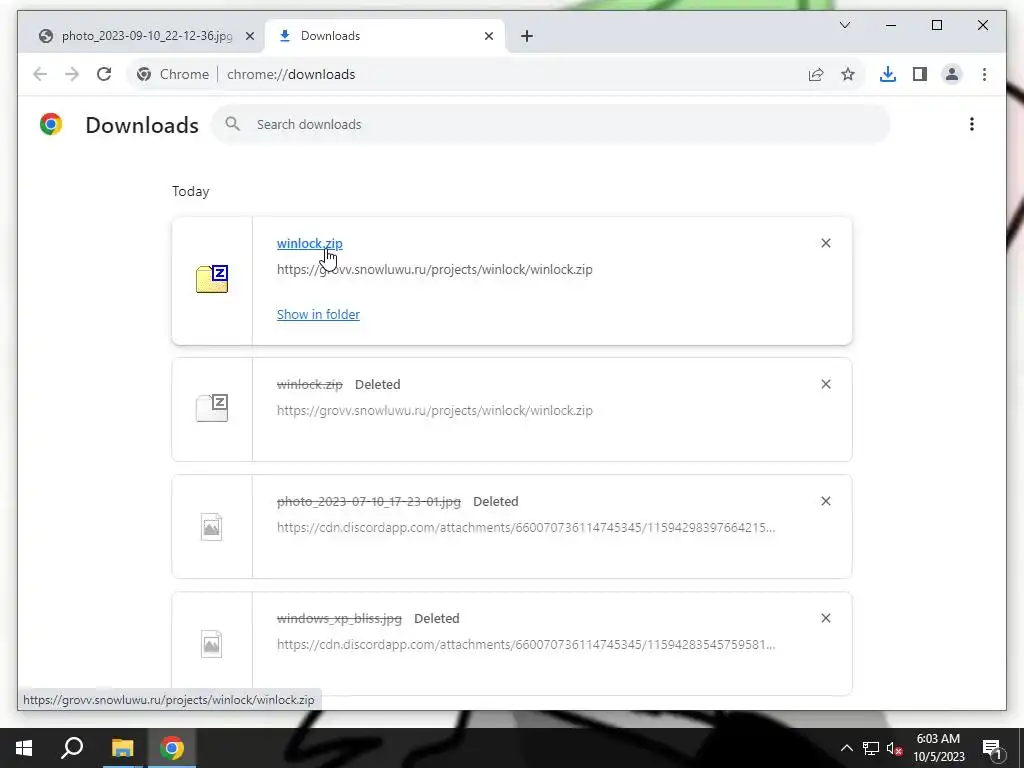The width and height of the screenshot is (1024, 768).
Task: Click the discordapp URL of windows_xp_bliss.jpg
Action: pyautogui.click(x=526, y=644)
